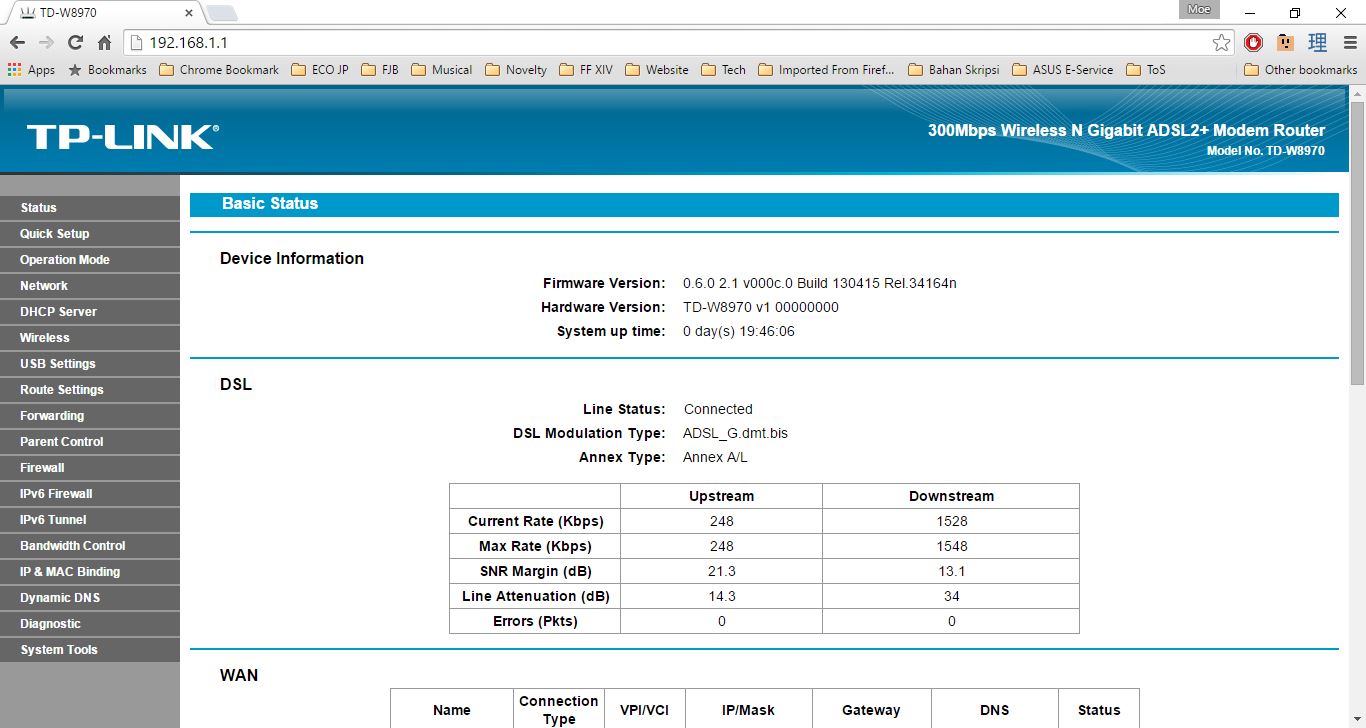Click the 理 extension icon
Image resolution: width=1366 pixels, height=728 pixels.
pyautogui.click(x=1317, y=43)
